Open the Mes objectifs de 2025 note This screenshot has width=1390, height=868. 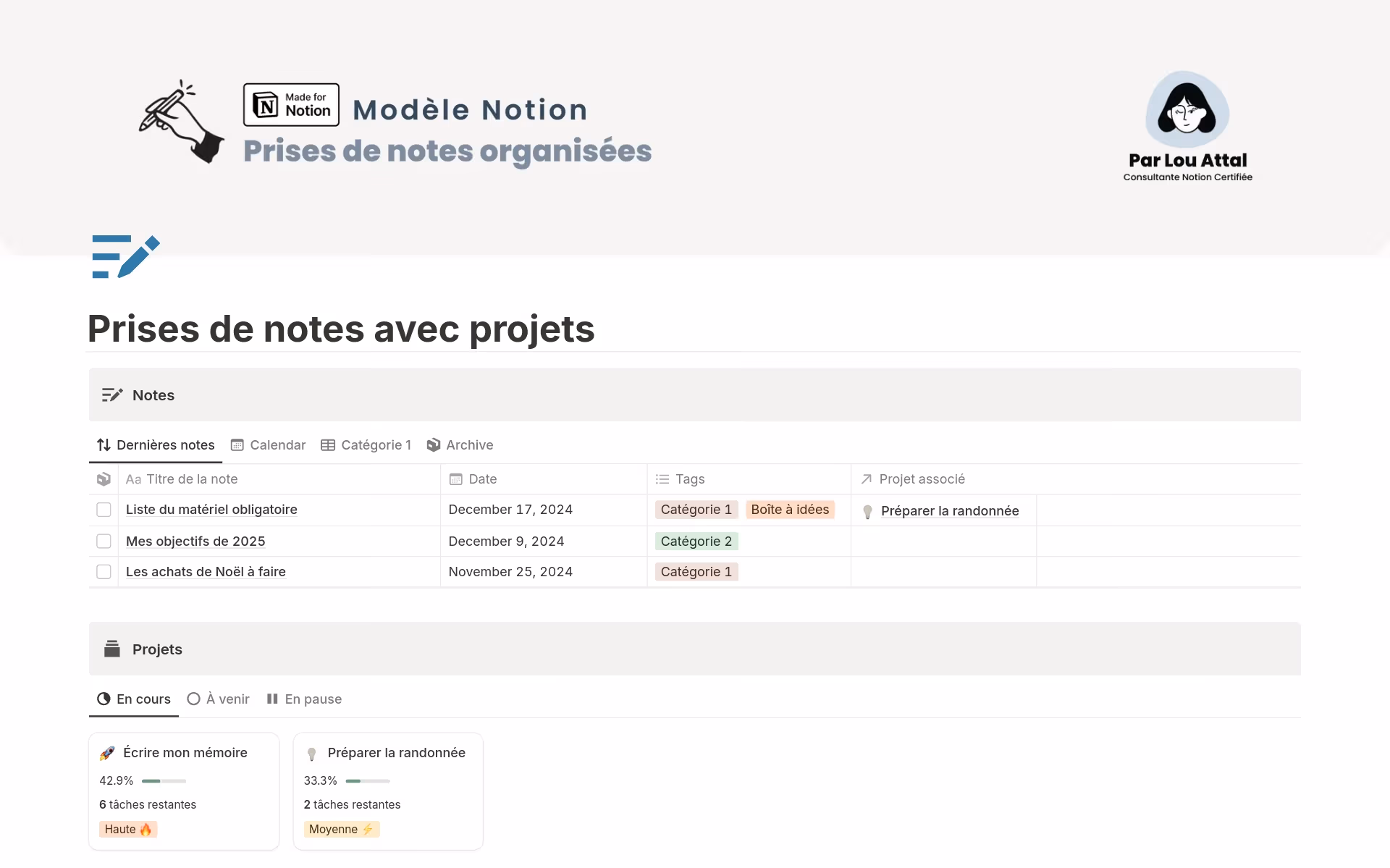tap(195, 542)
